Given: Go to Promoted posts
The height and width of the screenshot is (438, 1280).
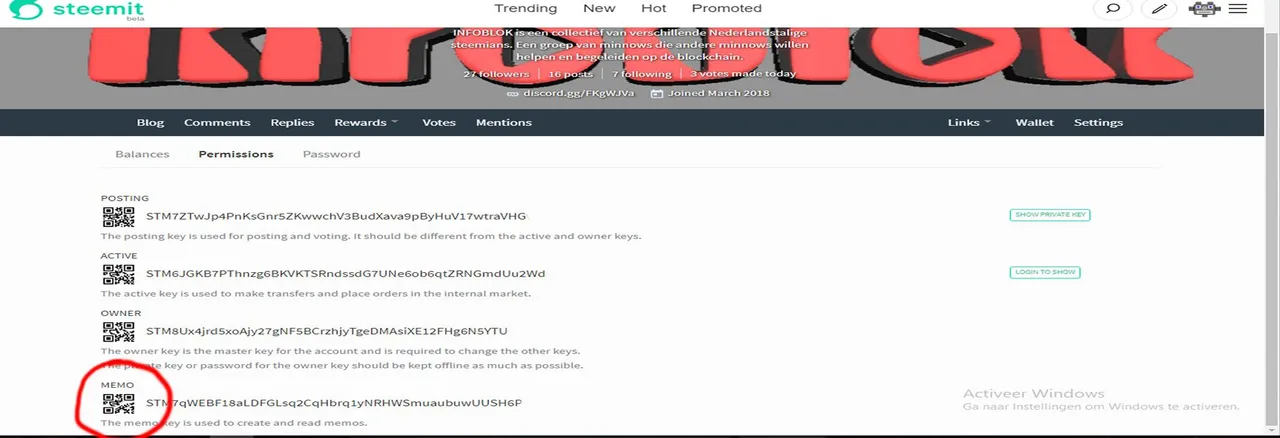Looking at the screenshot, I should (727, 8).
